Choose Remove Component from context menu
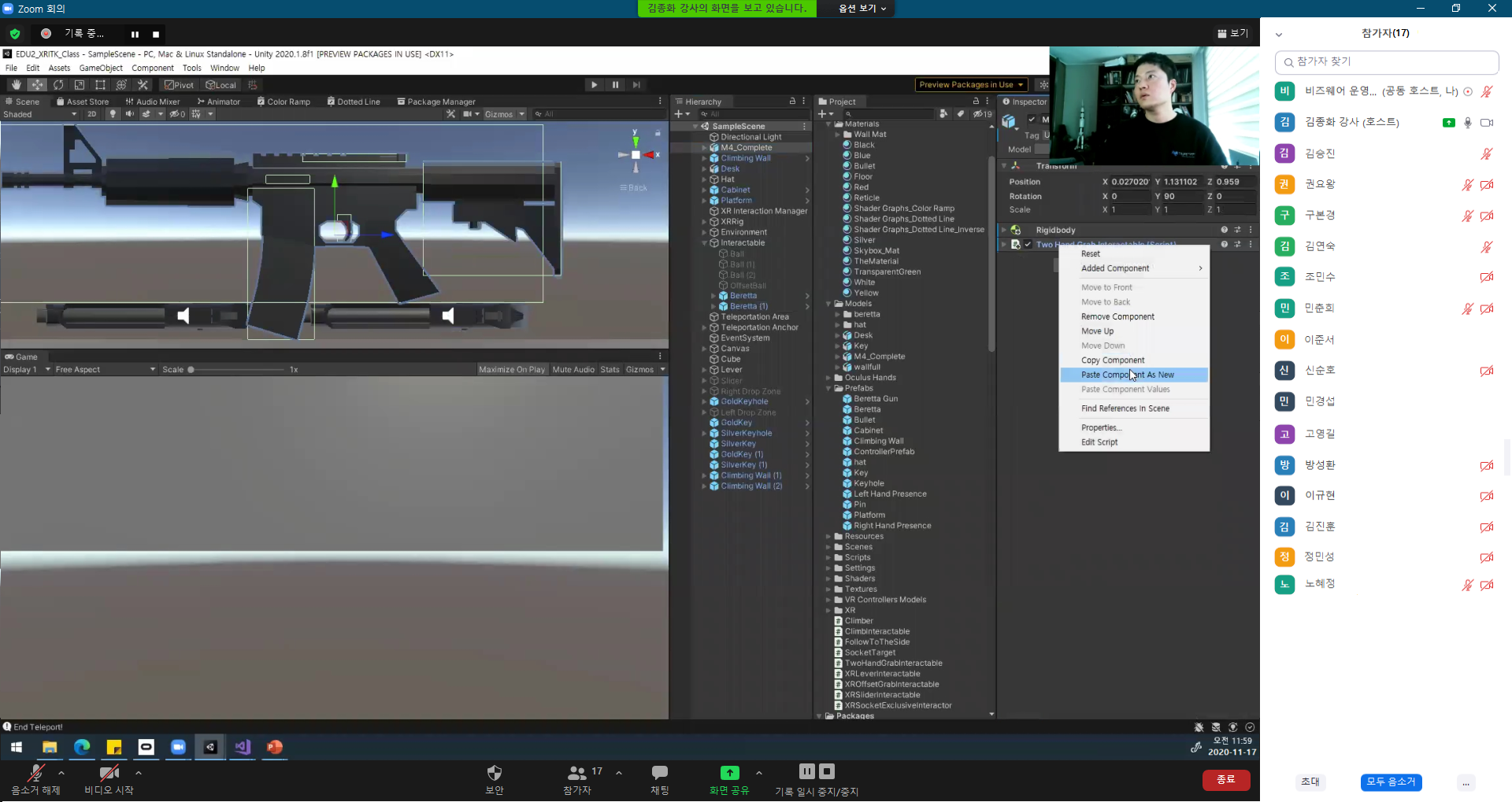Screen dimensions: 1512x802 1134,316
